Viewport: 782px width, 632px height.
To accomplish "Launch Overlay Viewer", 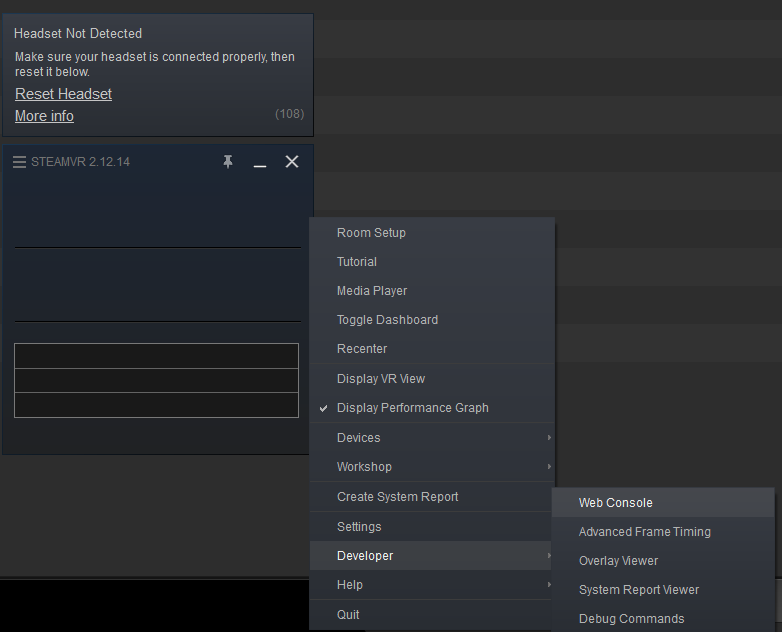I will pos(663,561).
